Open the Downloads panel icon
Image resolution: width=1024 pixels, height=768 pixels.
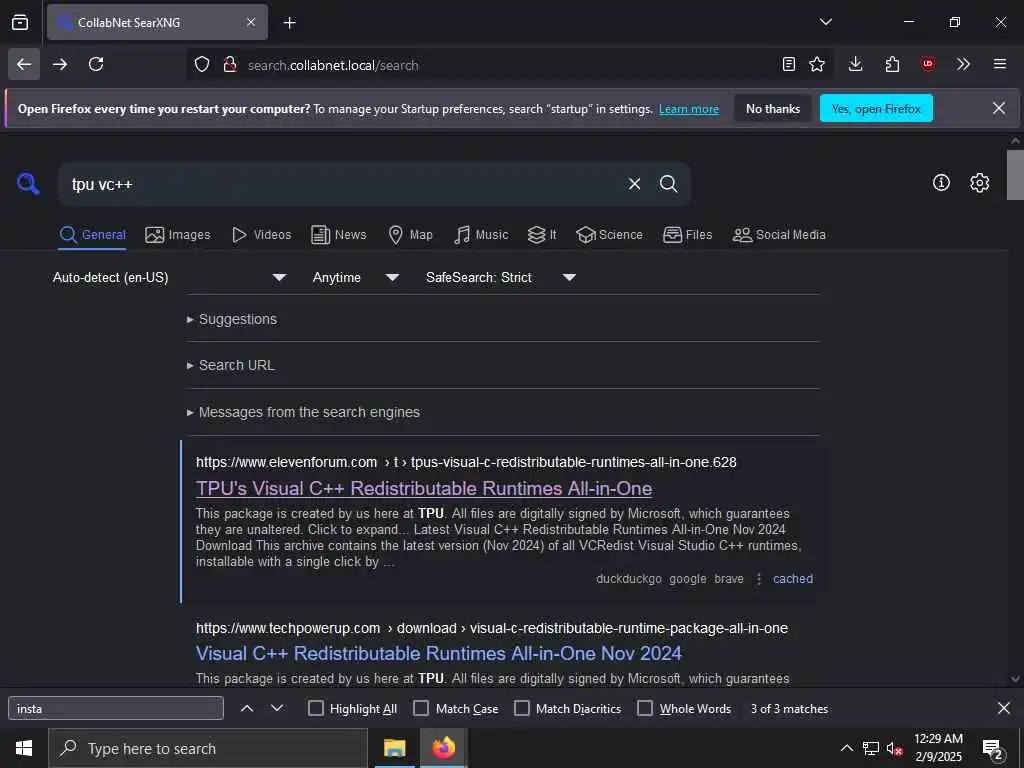point(856,64)
